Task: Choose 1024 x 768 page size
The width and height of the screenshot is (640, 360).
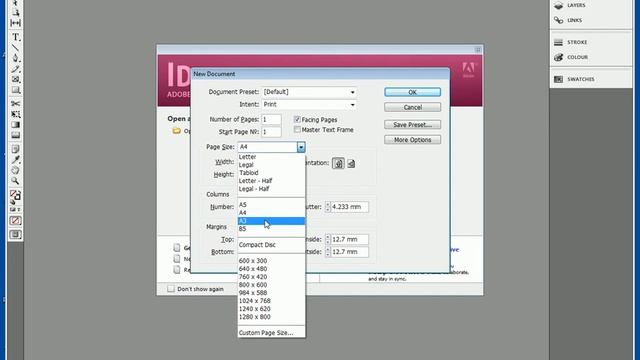Action: tap(271, 301)
